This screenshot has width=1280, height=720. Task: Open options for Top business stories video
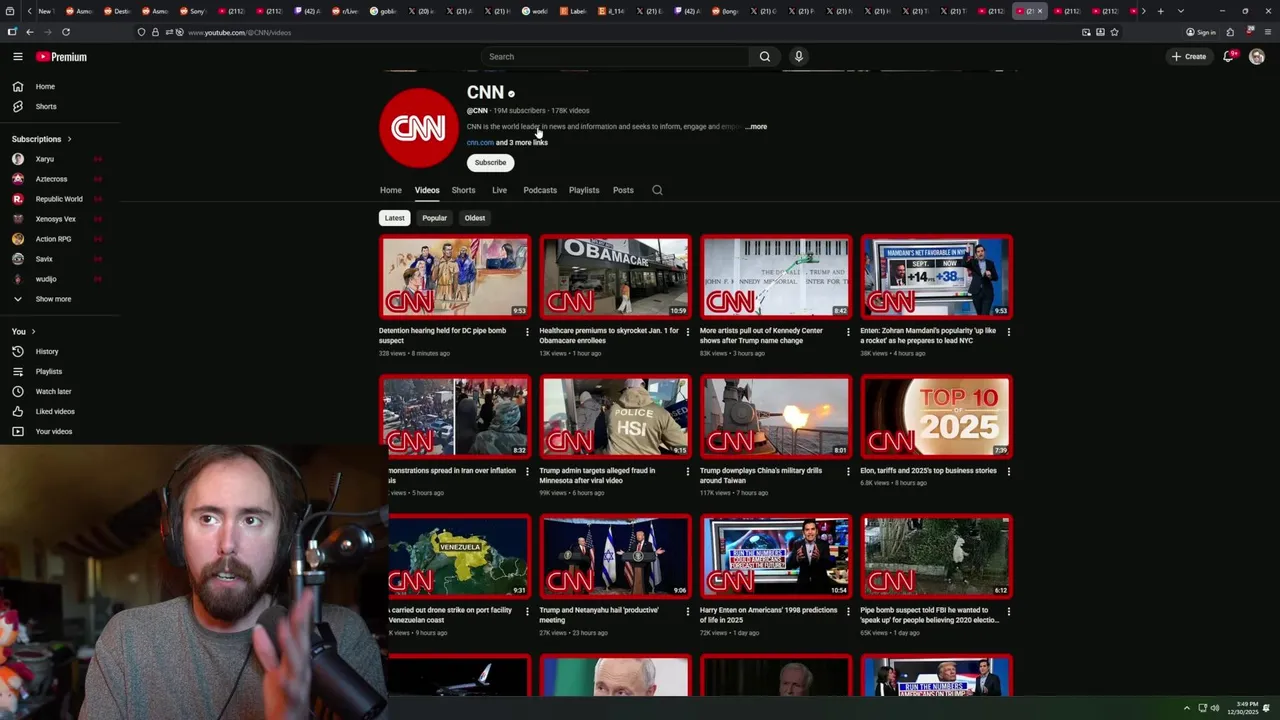coord(1008,472)
